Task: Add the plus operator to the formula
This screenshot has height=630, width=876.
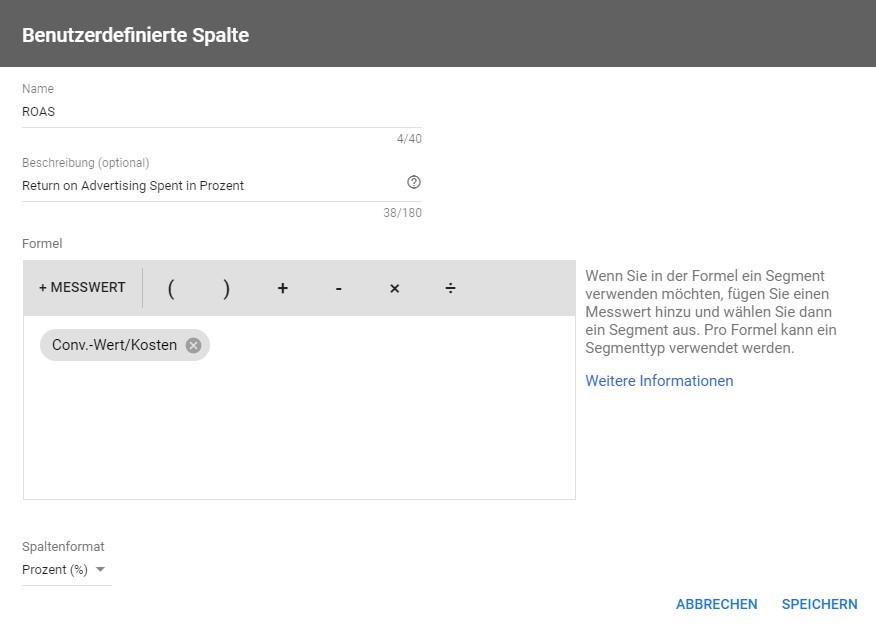Action: point(283,288)
